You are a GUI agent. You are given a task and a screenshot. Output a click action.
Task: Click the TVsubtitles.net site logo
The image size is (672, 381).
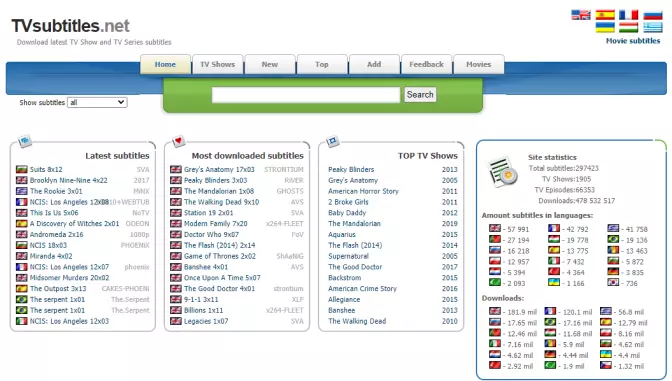pyautogui.click(x=70, y=26)
